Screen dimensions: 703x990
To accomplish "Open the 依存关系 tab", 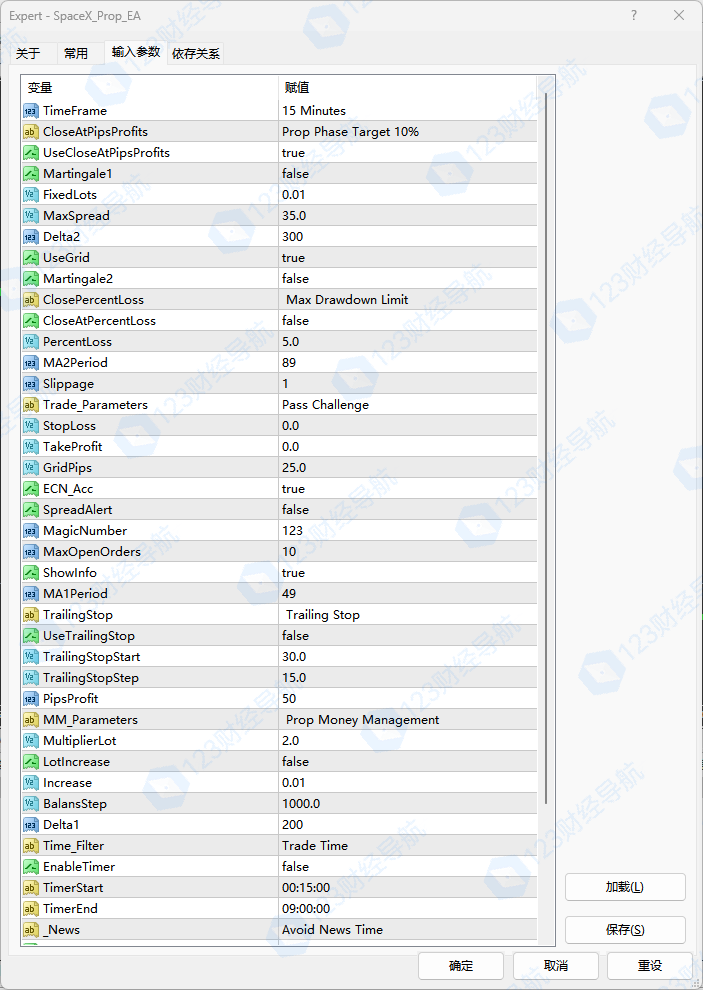I will 196,54.
